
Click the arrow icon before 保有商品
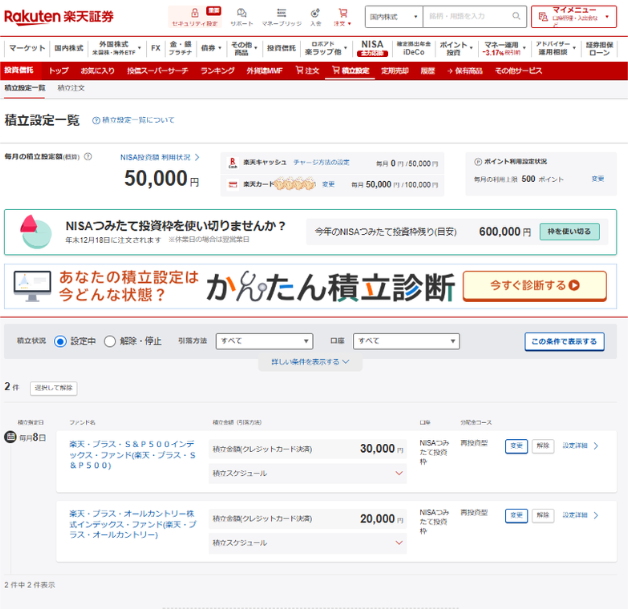(x=450, y=71)
